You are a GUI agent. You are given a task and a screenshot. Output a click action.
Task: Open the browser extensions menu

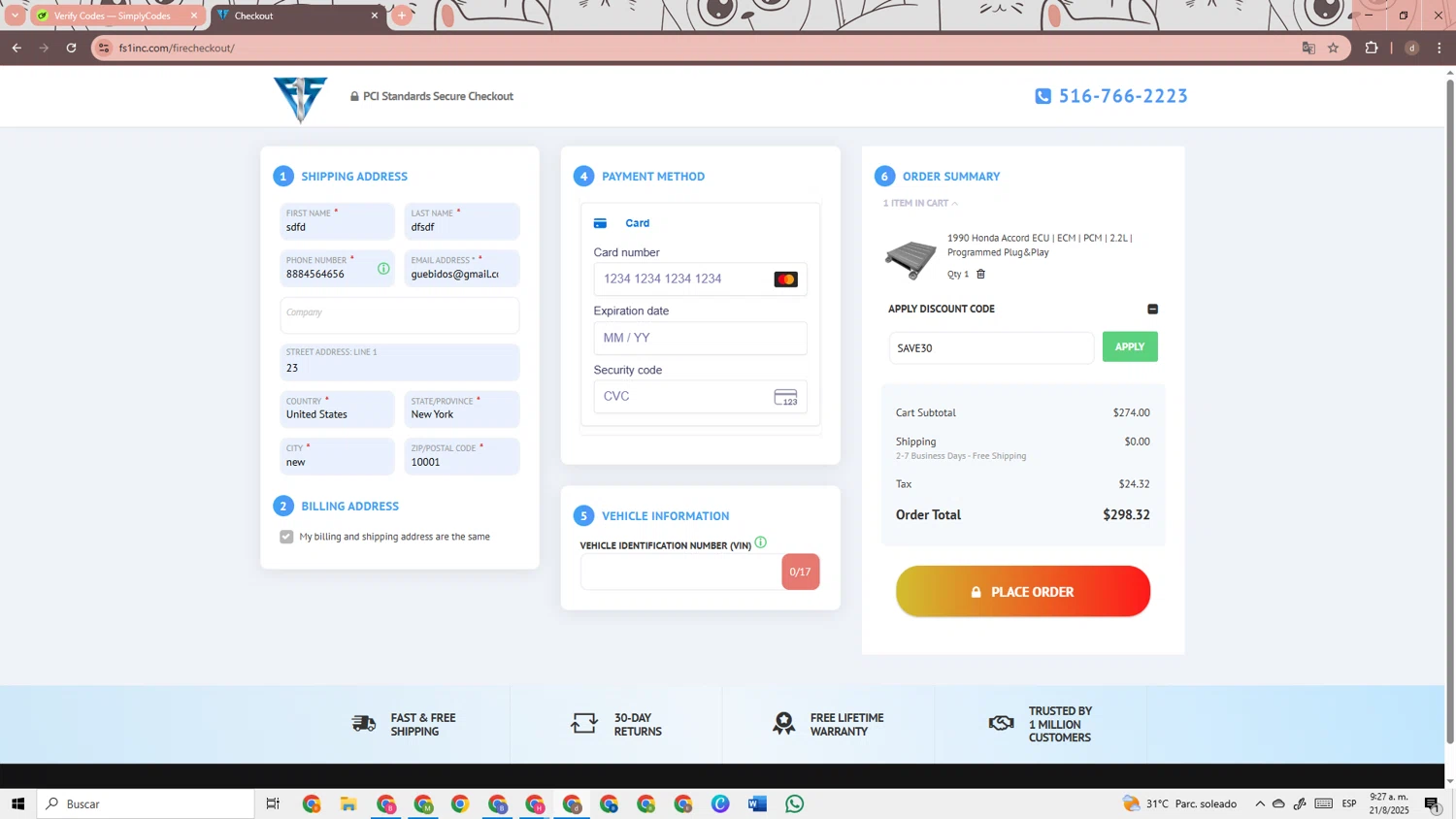point(1372,48)
